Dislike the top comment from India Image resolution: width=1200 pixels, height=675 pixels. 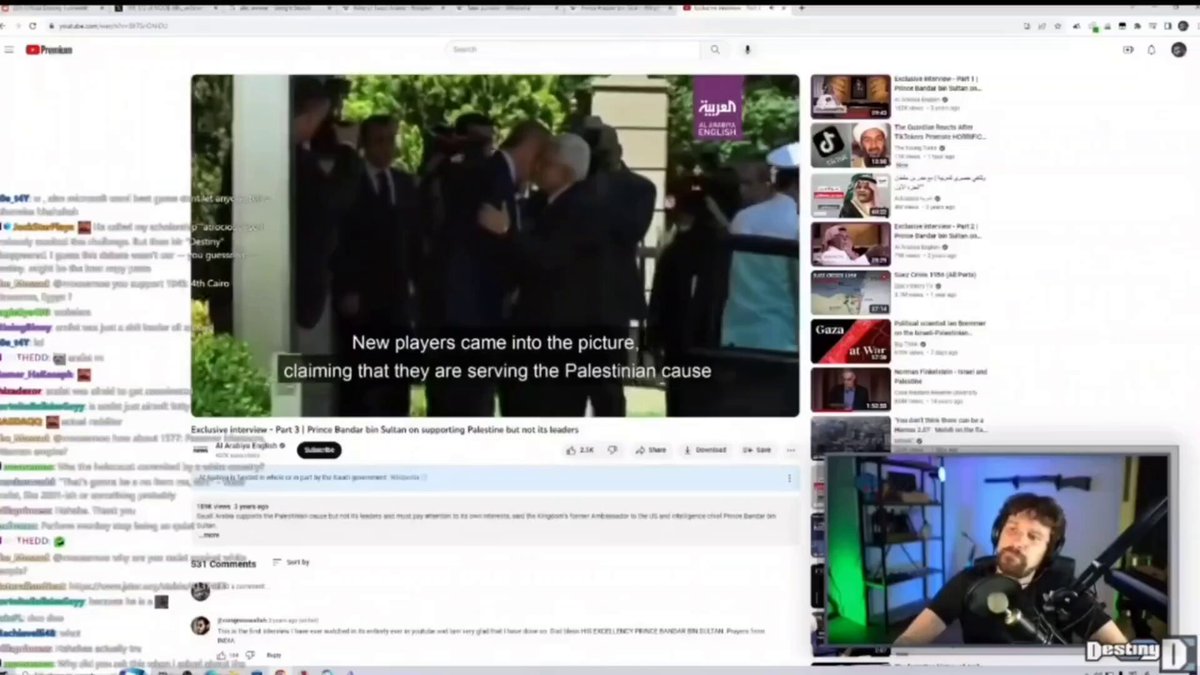coord(250,655)
